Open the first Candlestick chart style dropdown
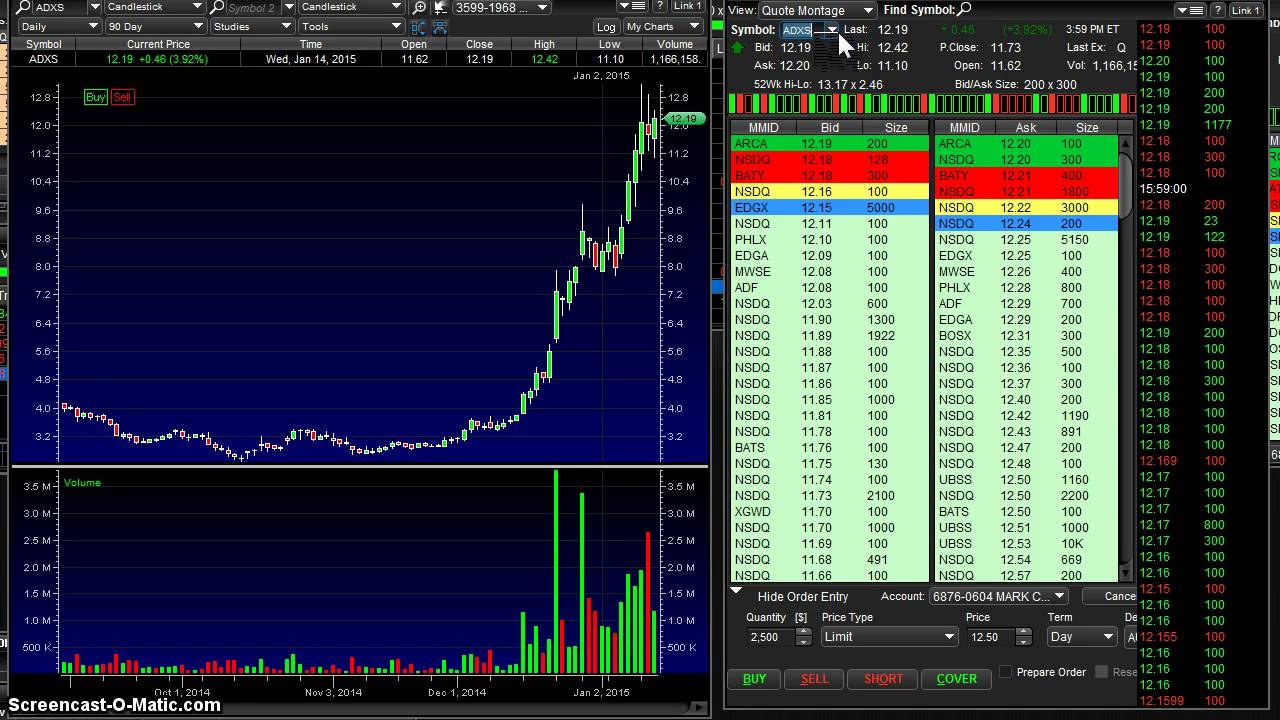Image resolution: width=1280 pixels, height=720 pixels. pyautogui.click(x=154, y=7)
